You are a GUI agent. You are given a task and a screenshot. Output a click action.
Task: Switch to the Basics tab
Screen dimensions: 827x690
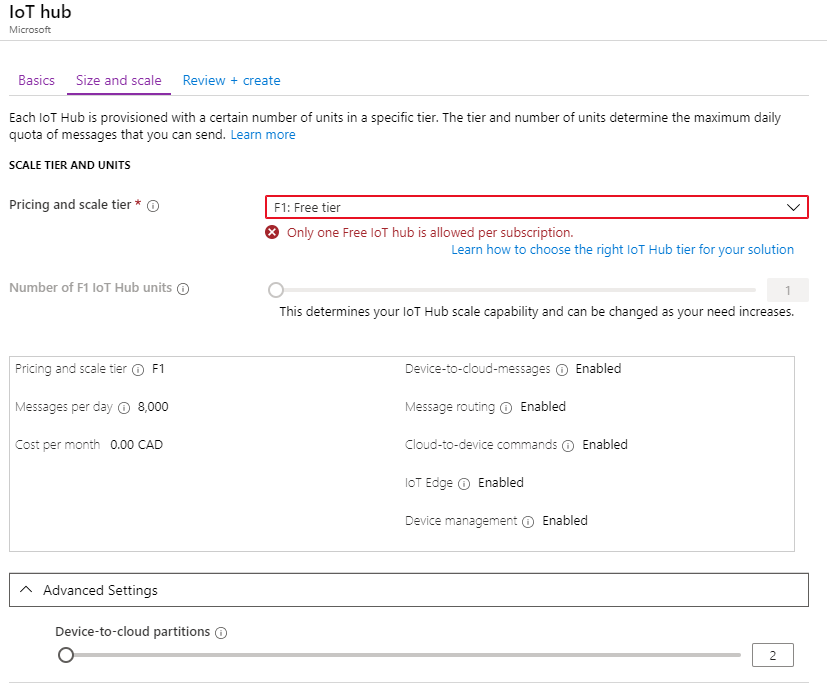(36, 80)
